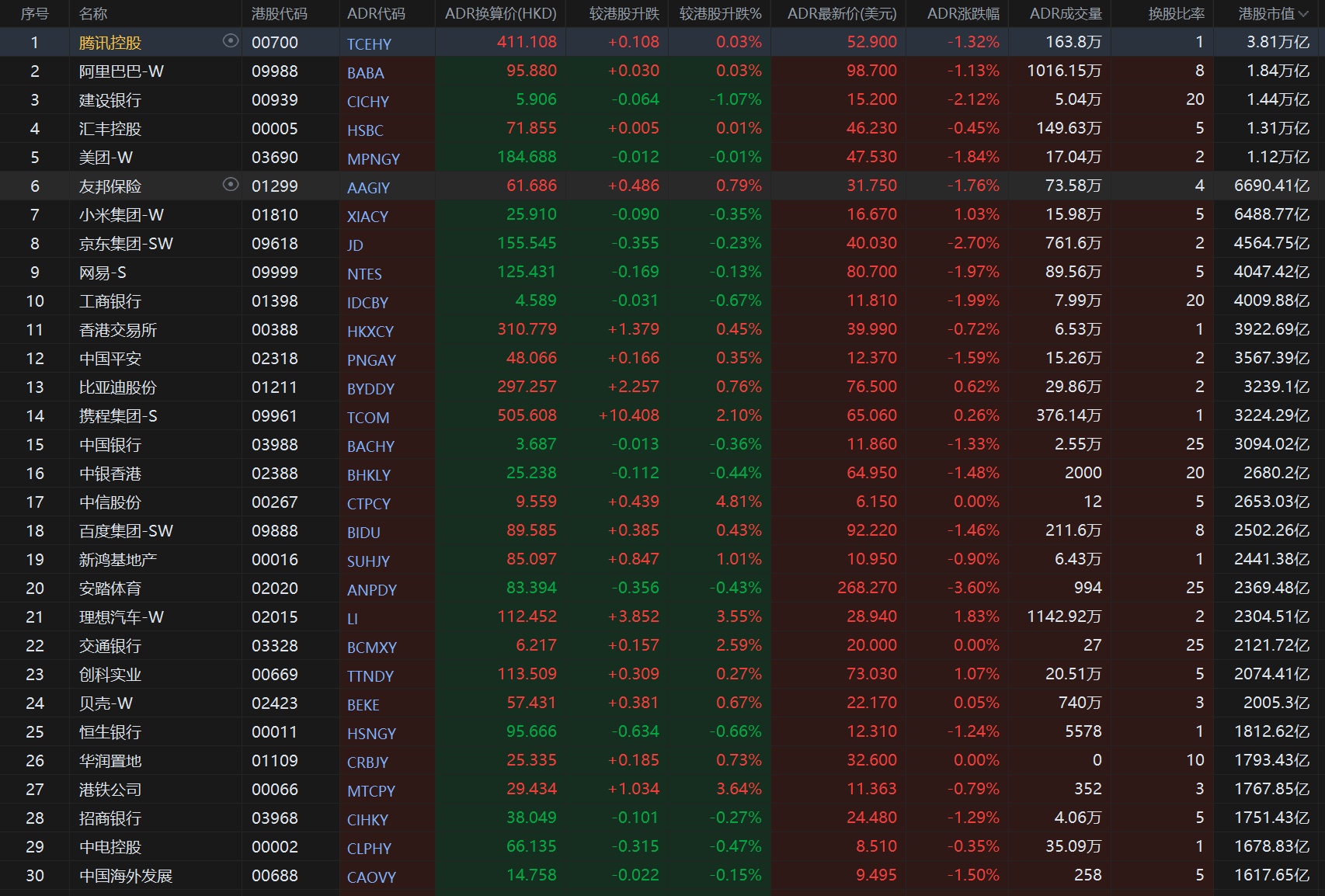This screenshot has width=1325, height=896.
Task: Sort by the 序号 column header
Action: coord(34,14)
